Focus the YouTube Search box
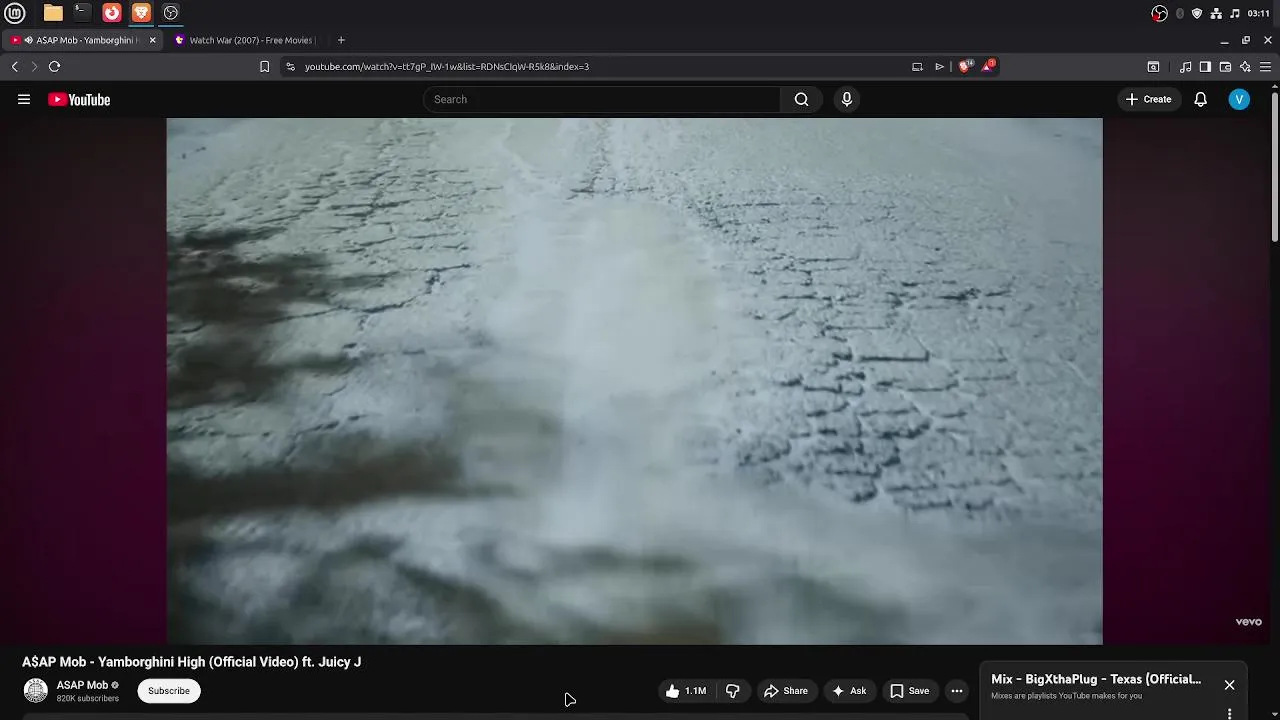Image resolution: width=1280 pixels, height=720 pixels. pyautogui.click(x=602, y=99)
